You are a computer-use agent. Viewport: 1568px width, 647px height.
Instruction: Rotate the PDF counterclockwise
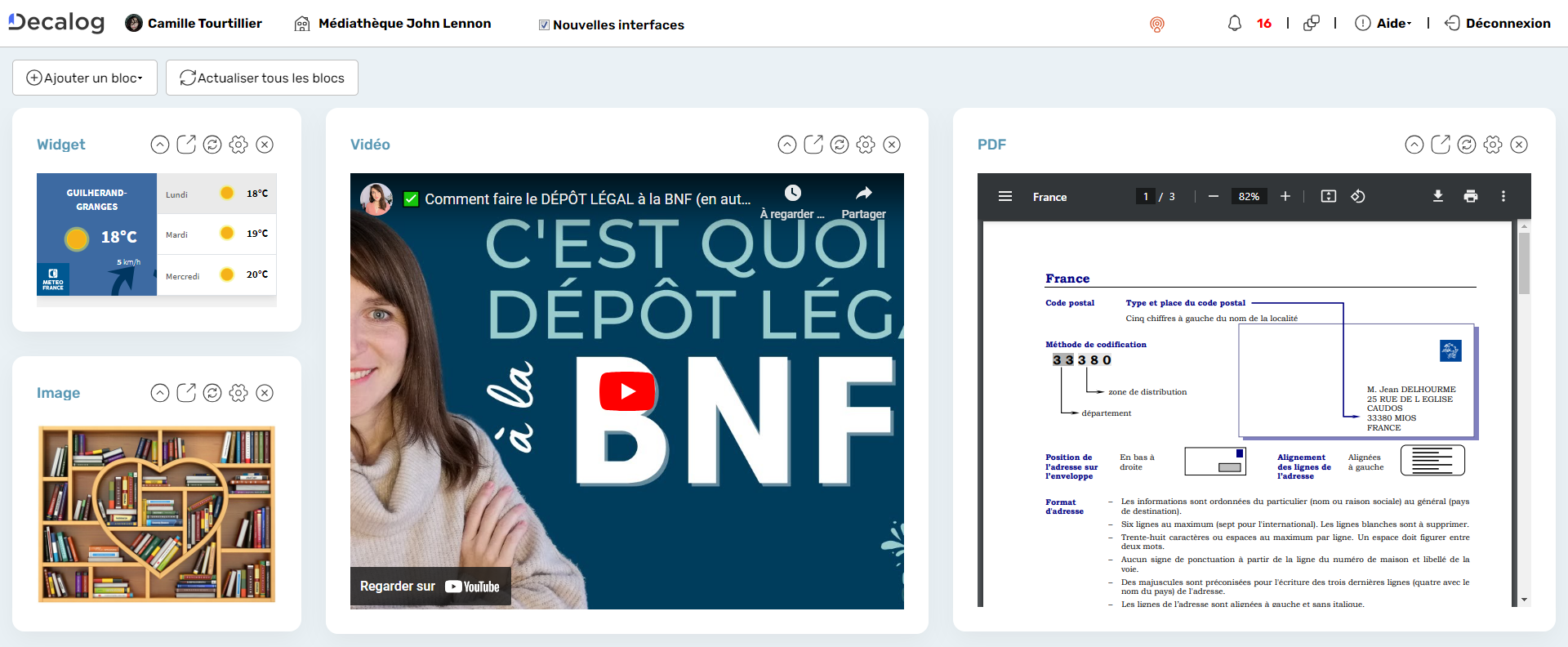[1358, 197]
